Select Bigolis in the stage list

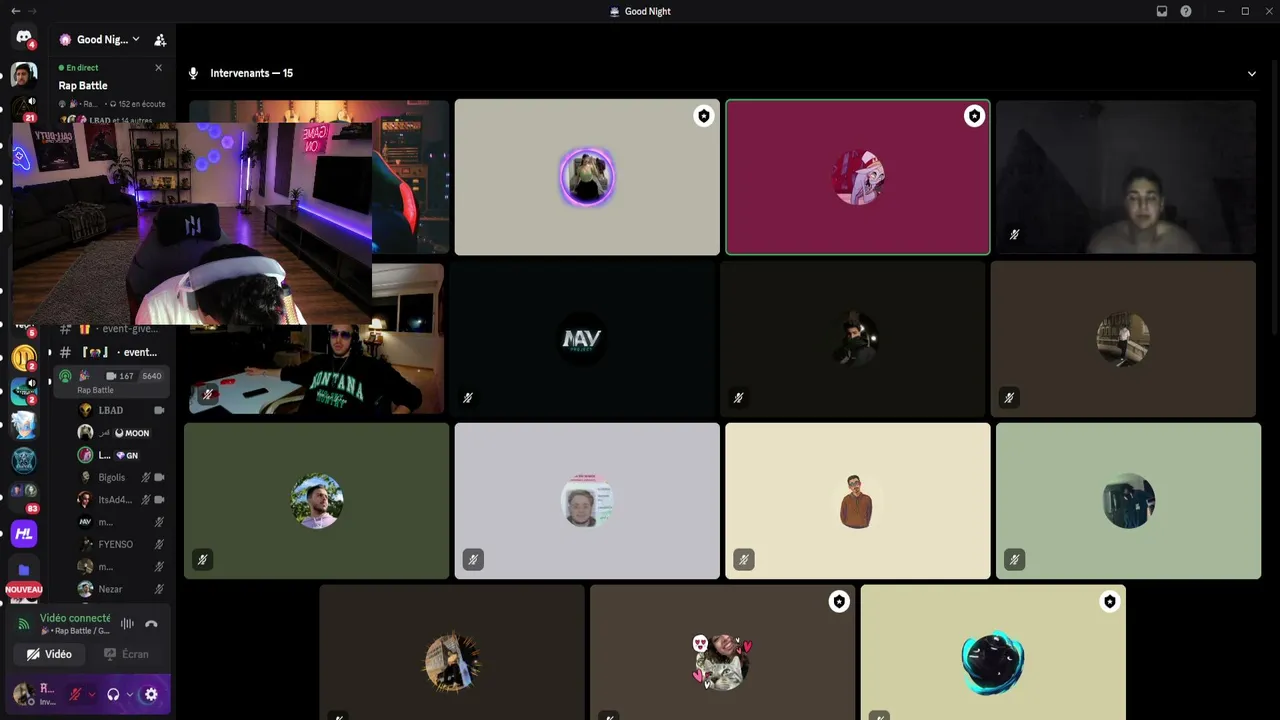pyautogui.click(x=122, y=477)
